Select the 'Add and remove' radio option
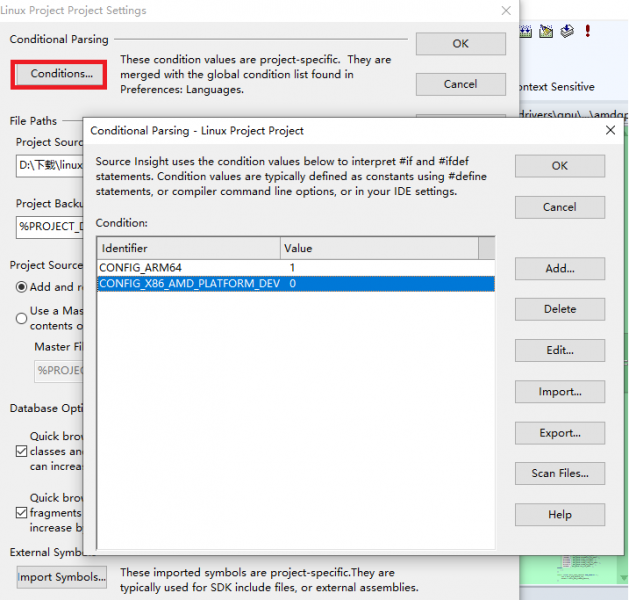This screenshot has width=629, height=600. point(22,286)
